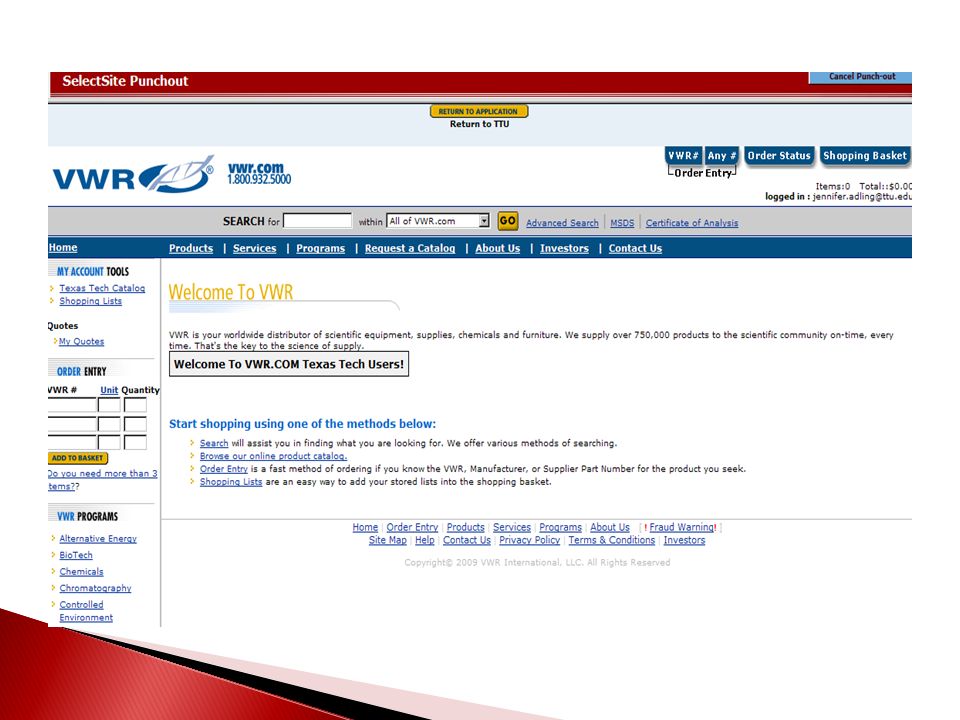This screenshot has height=720, width=960.
Task: Click the footer Services link
Action: pos(512,527)
